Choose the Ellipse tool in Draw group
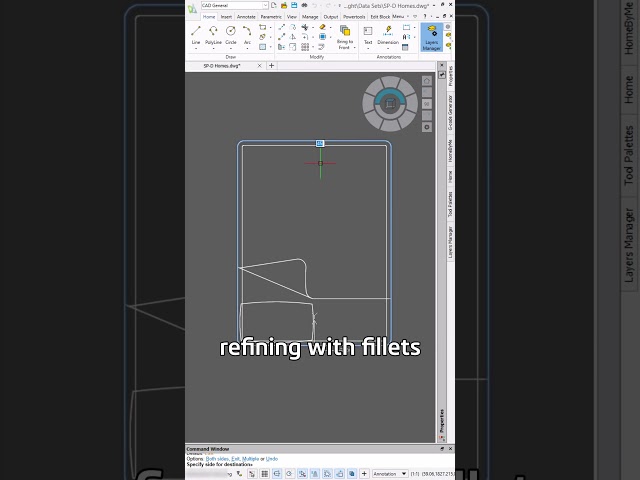640x480 pixels. (262, 37)
